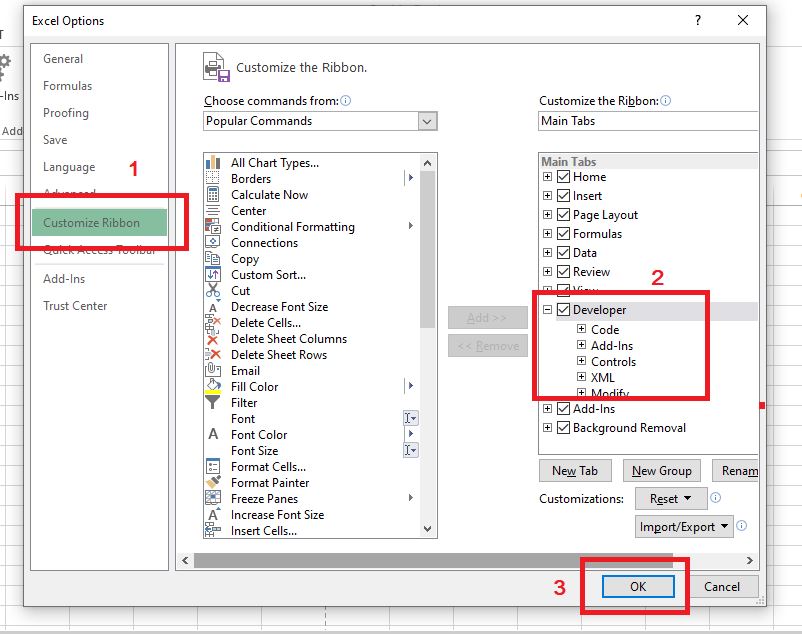This screenshot has width=802, height=634.
Task: Open the dialog Help question mark
Action: [698, 20]
